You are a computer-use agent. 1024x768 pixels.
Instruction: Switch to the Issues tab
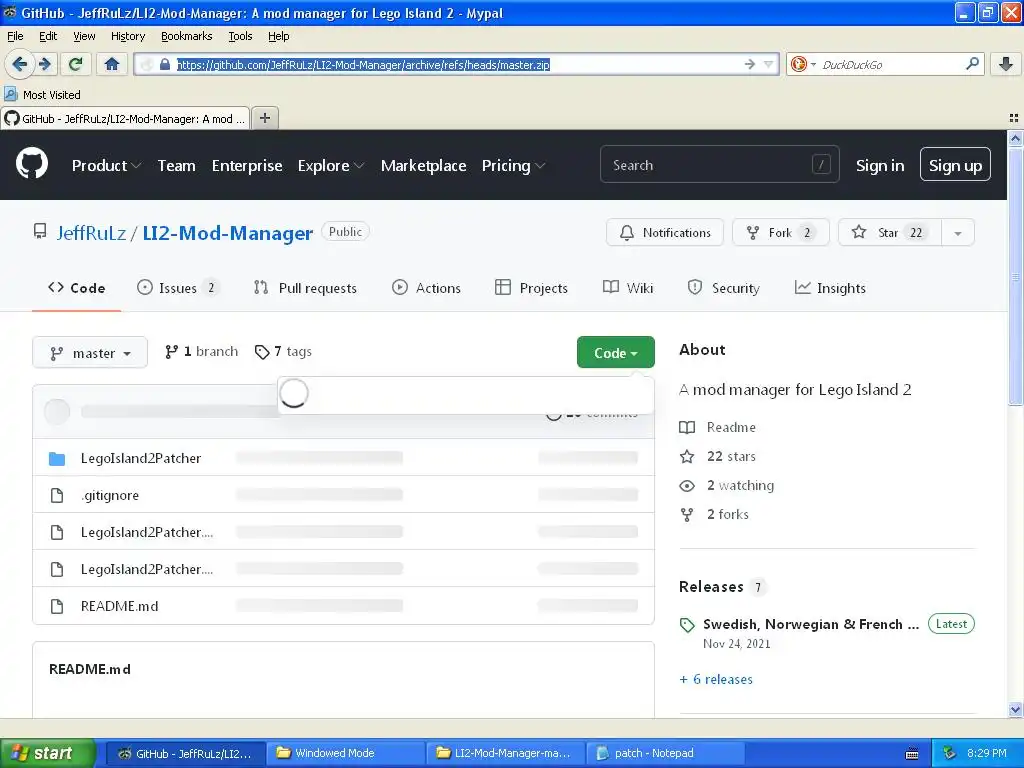177,288
